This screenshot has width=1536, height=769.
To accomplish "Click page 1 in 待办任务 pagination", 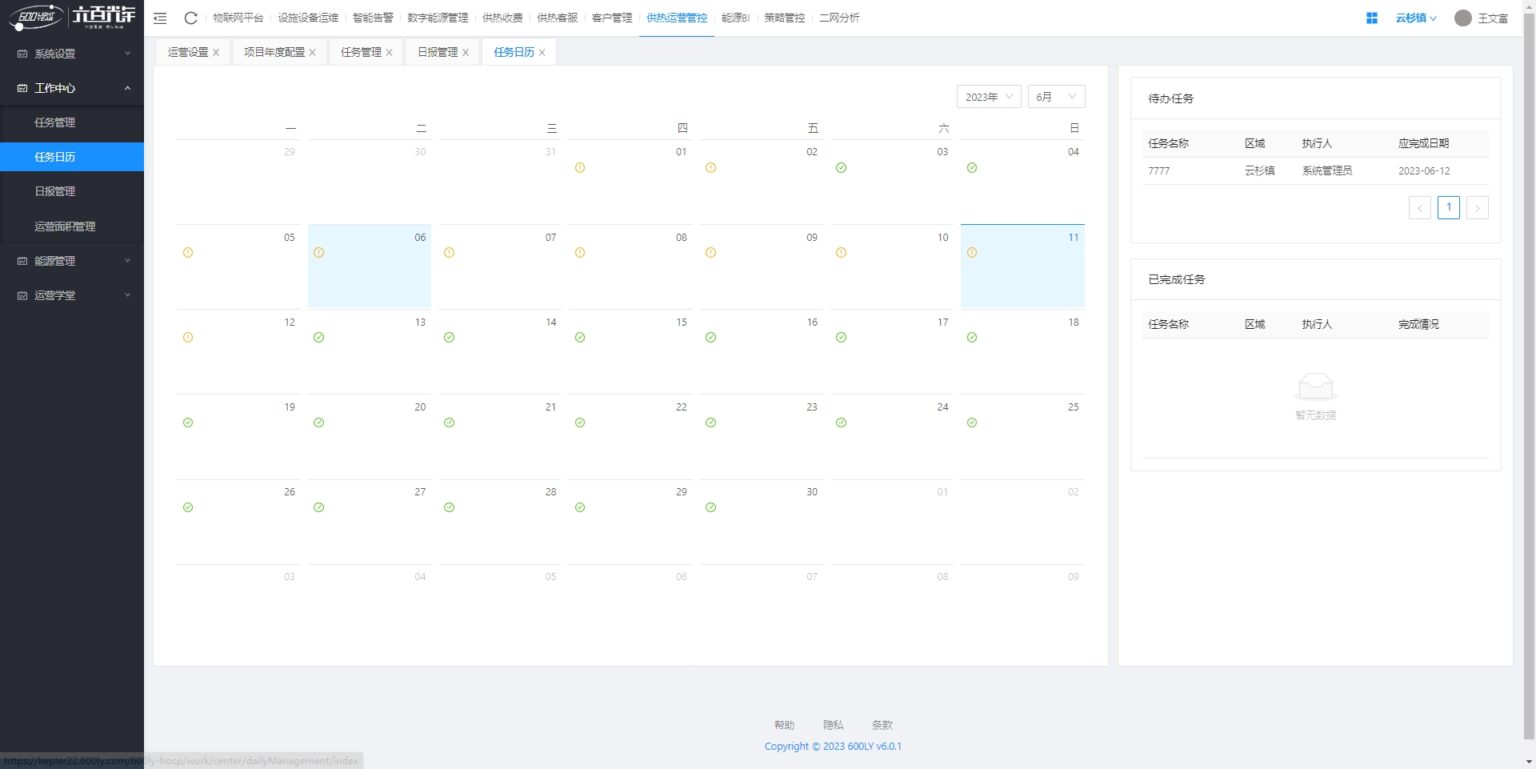I will point(1448,207).
